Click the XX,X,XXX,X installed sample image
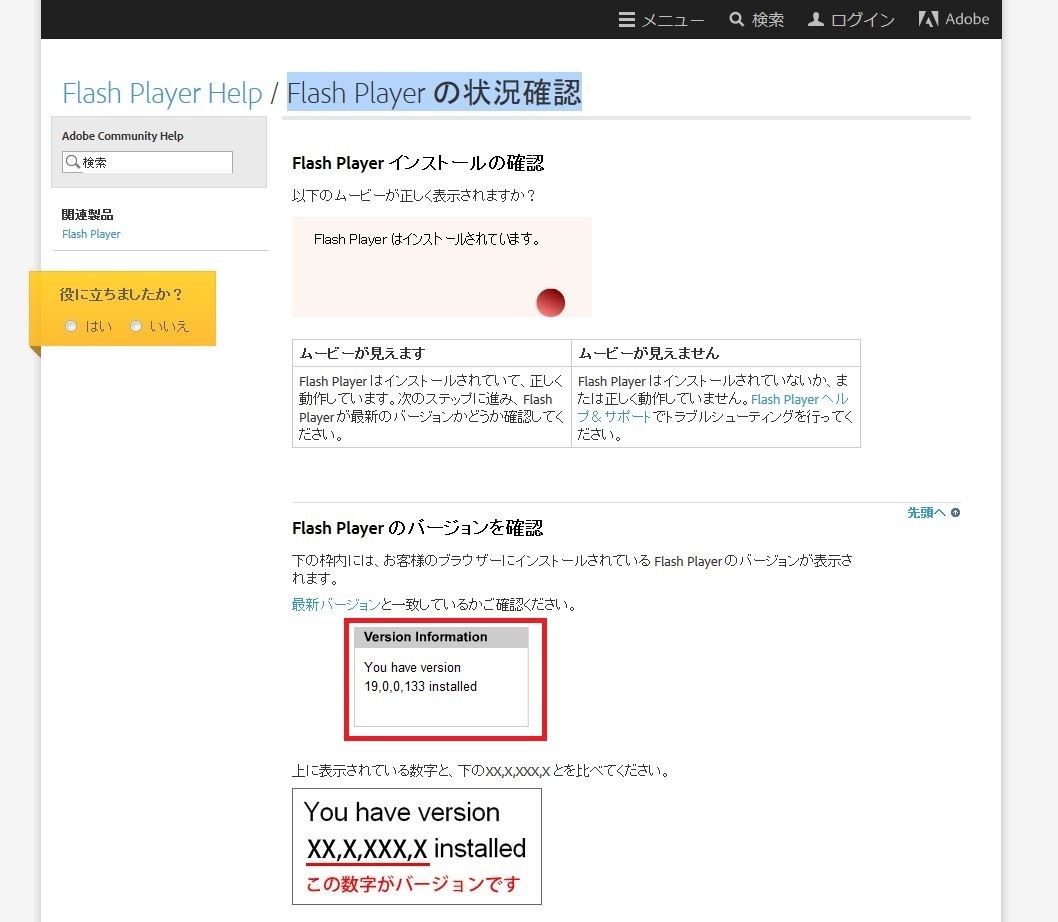This screenshot has height=922, width=1058. point(416,846)
